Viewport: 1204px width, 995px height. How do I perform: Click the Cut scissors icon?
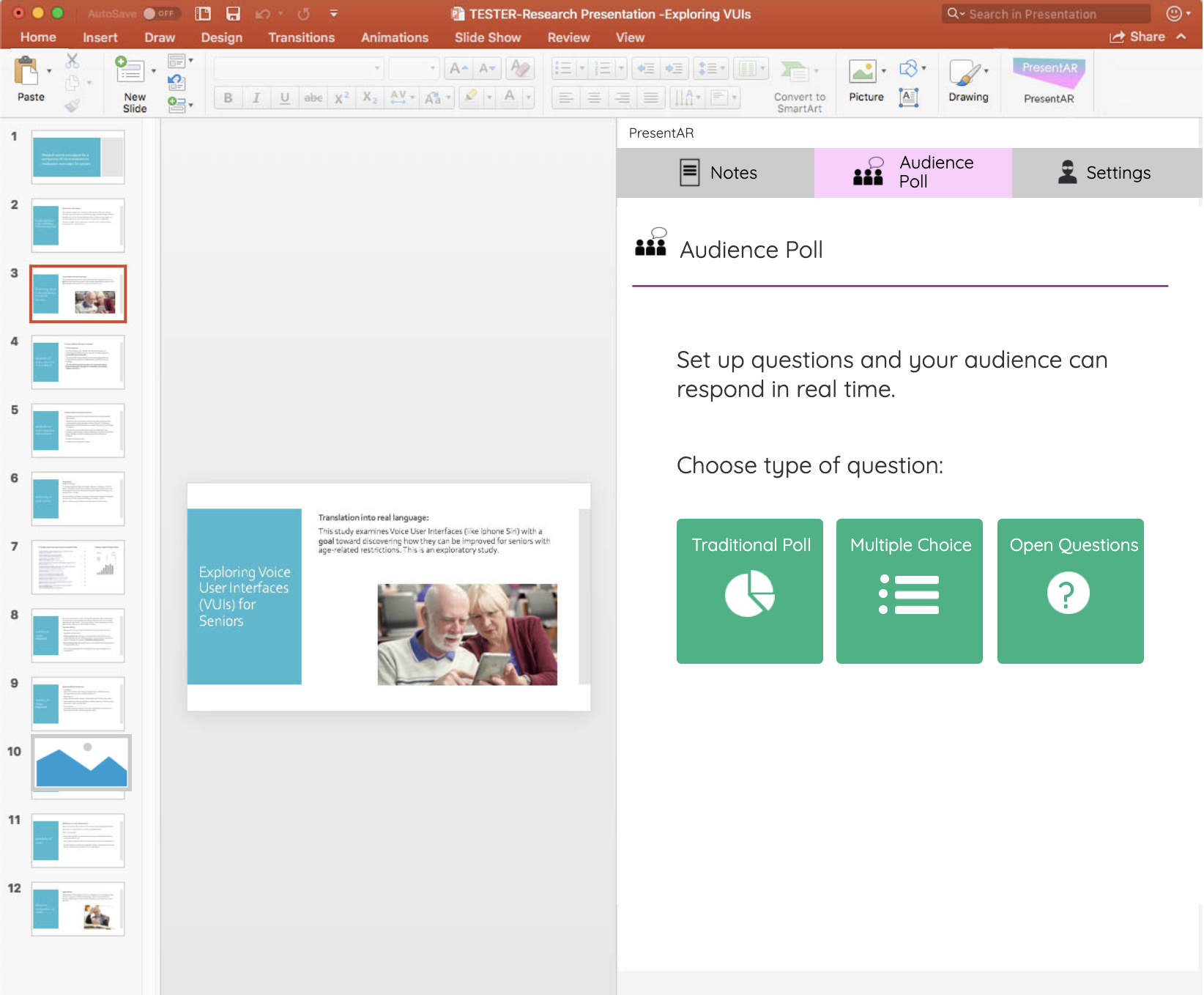point(72,61)
